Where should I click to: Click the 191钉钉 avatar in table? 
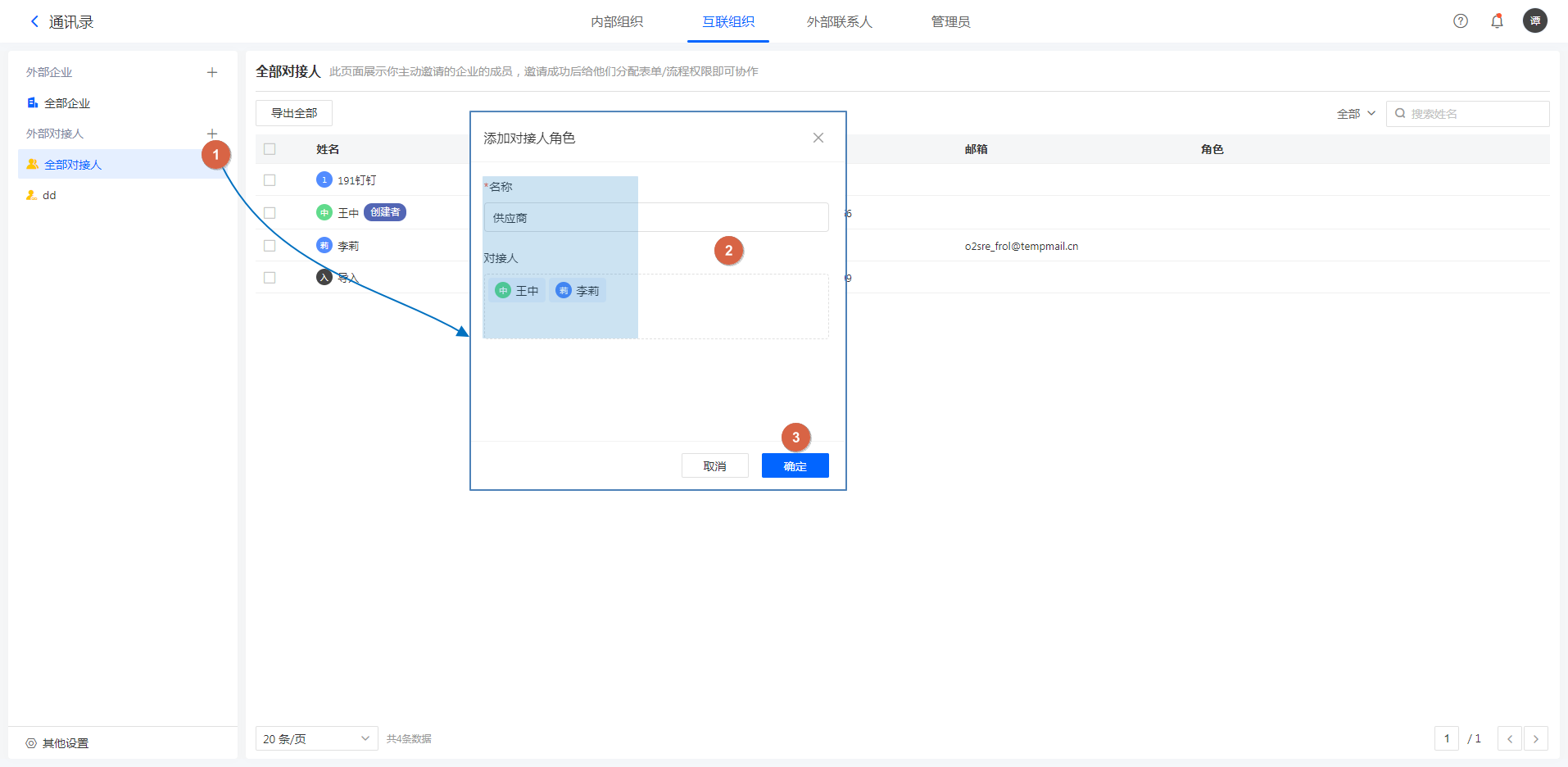[x=324, y=180]
